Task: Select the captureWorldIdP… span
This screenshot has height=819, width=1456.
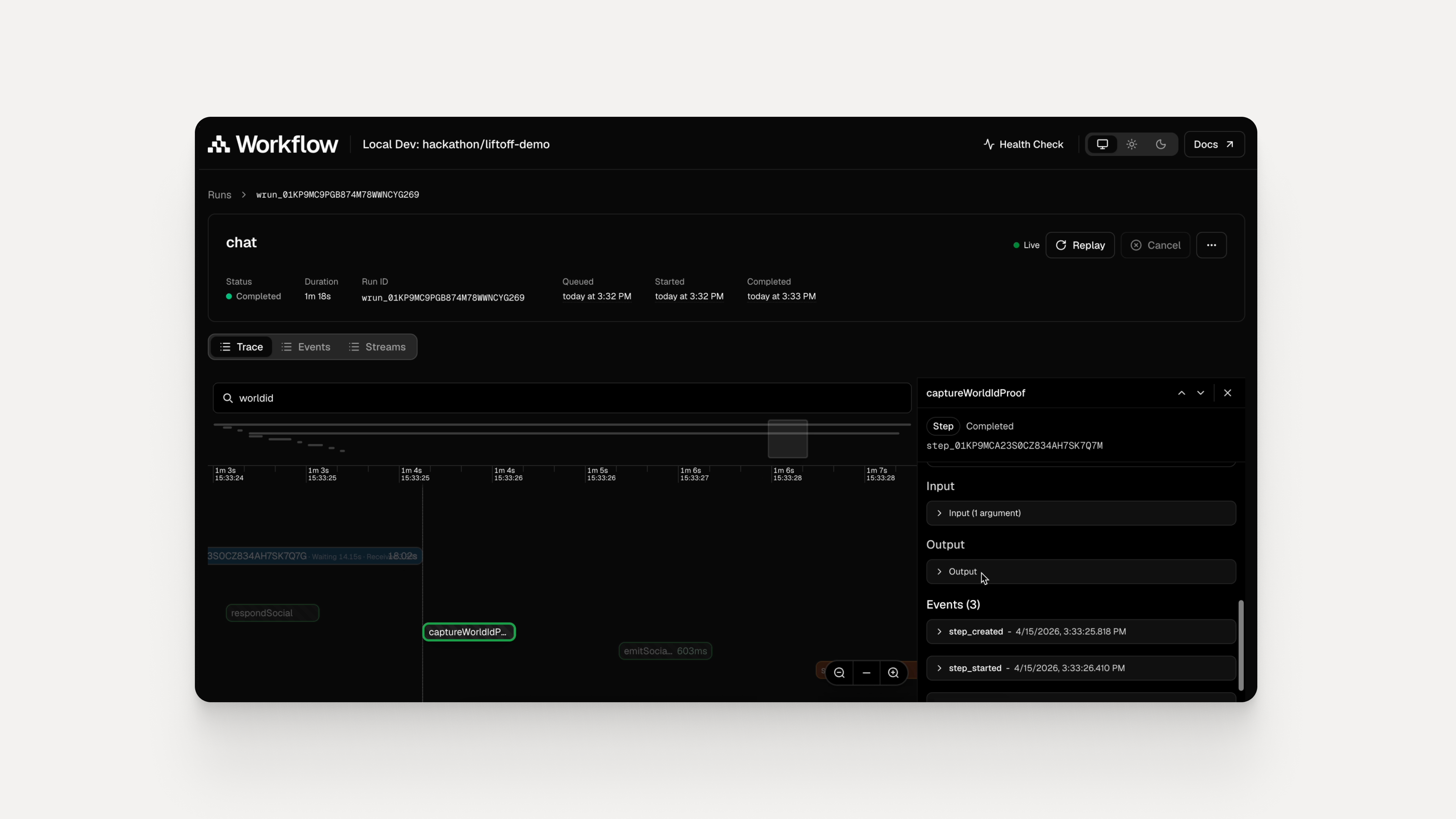Action: click(469, 632)
